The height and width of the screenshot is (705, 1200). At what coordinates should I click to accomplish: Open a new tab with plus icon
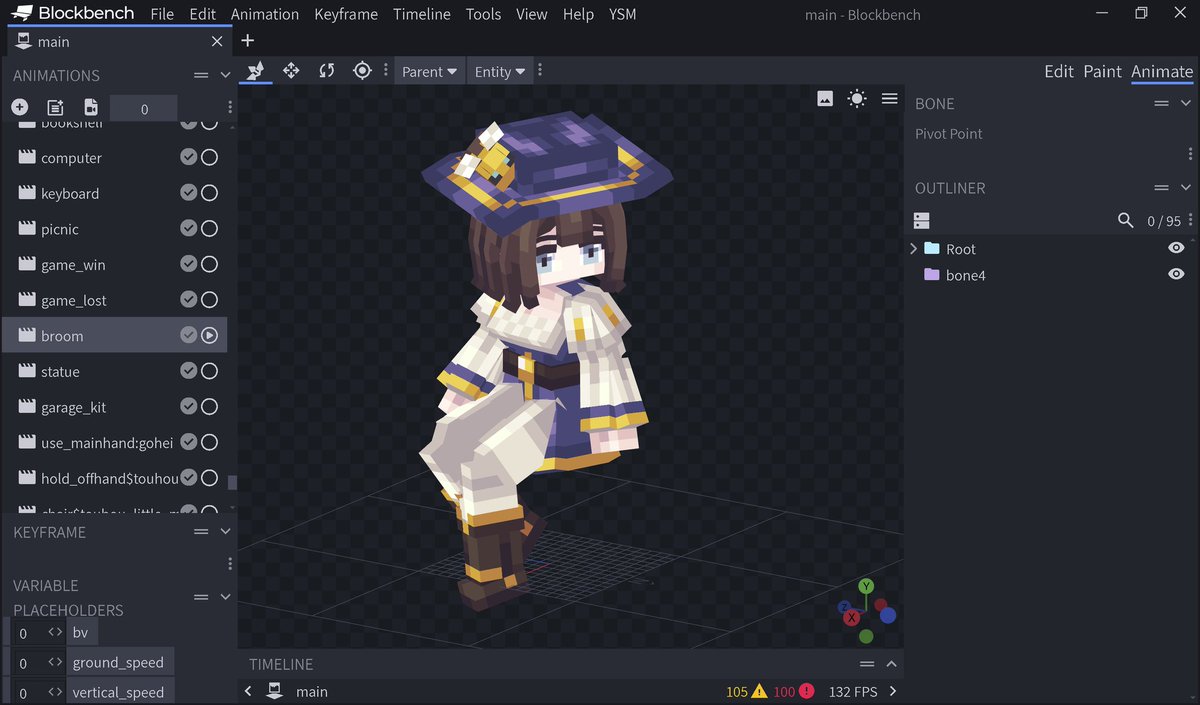point(248,41)
